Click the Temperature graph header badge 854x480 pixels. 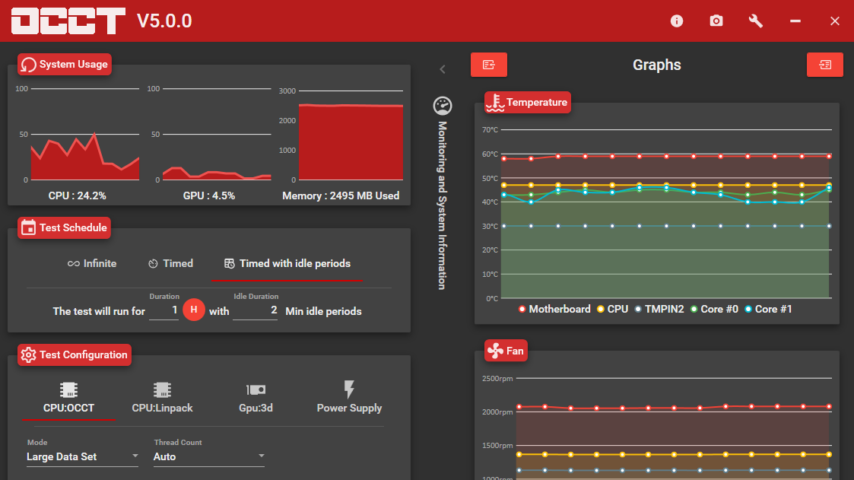tap(527, 102)
